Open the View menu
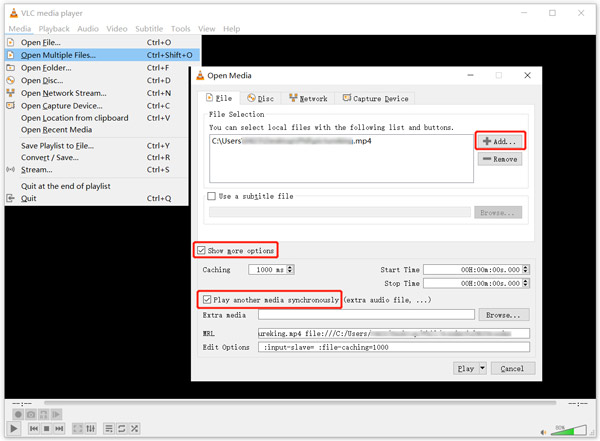The image size is (600, 441). [207, 29]
